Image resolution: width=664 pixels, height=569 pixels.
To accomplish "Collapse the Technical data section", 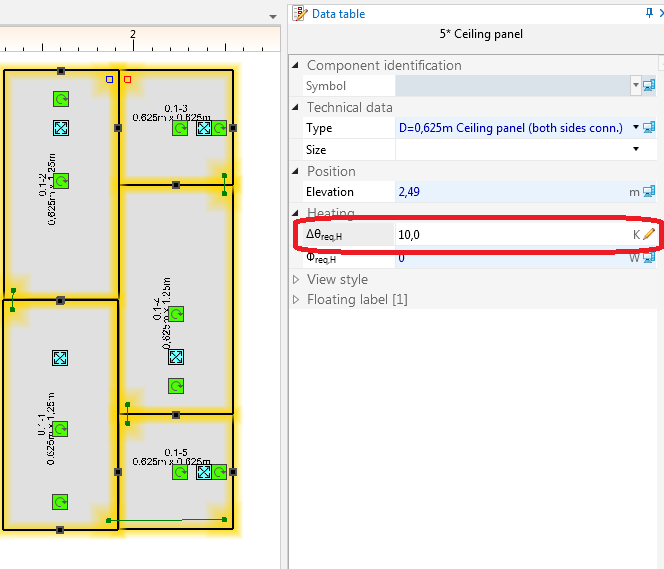I will coord(296,108).
